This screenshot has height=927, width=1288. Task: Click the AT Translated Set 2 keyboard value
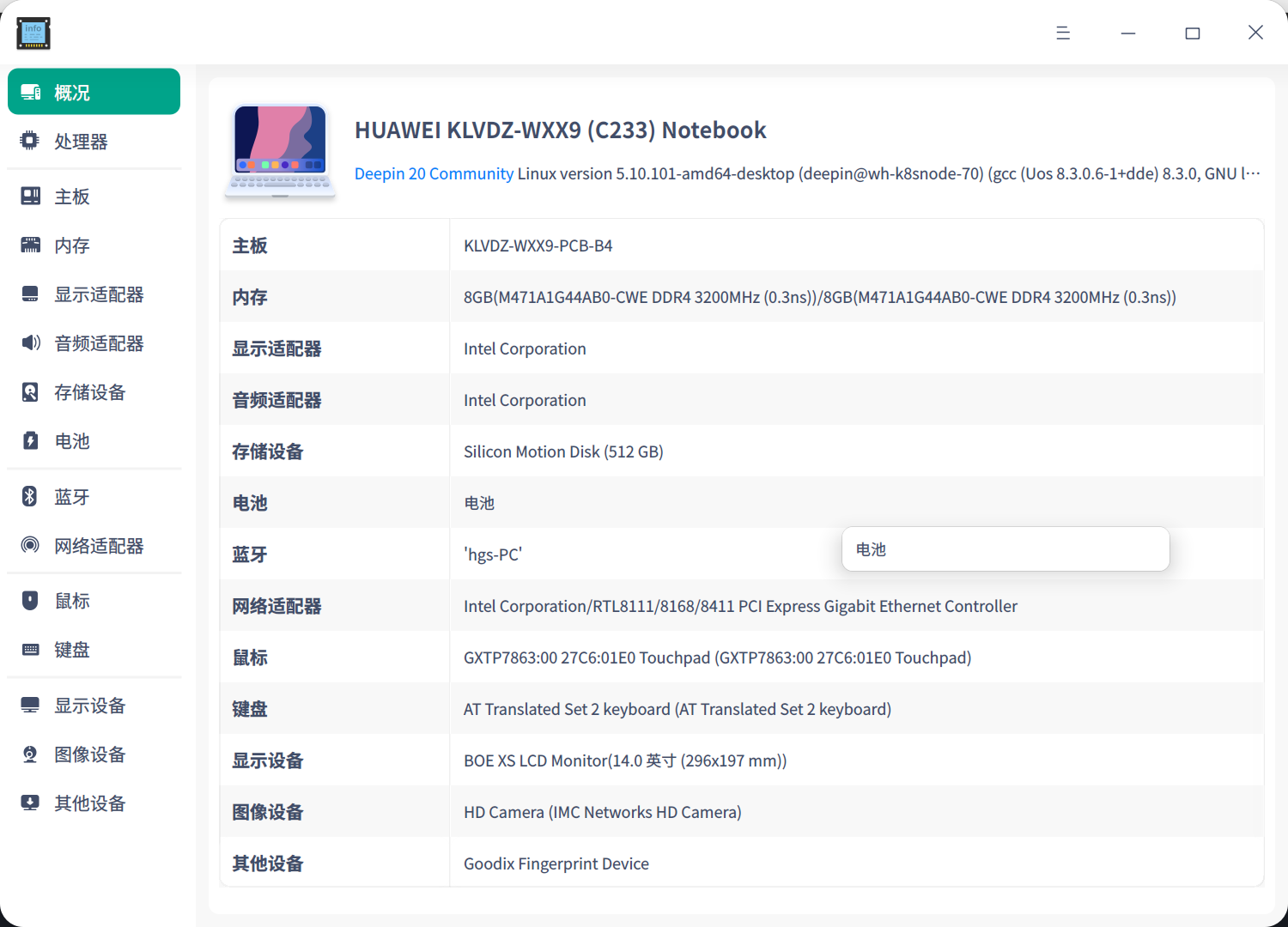(677, 709)
